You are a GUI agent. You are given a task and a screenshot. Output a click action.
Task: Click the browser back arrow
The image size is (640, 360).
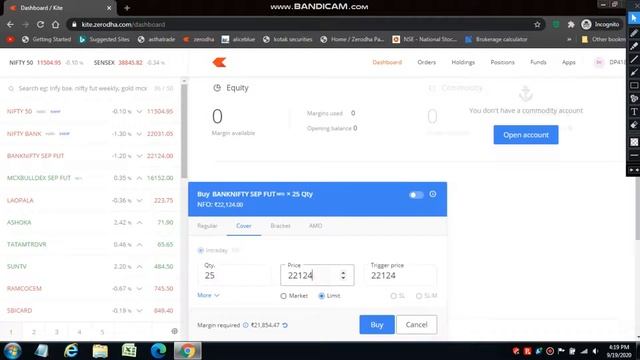[10, 24]
